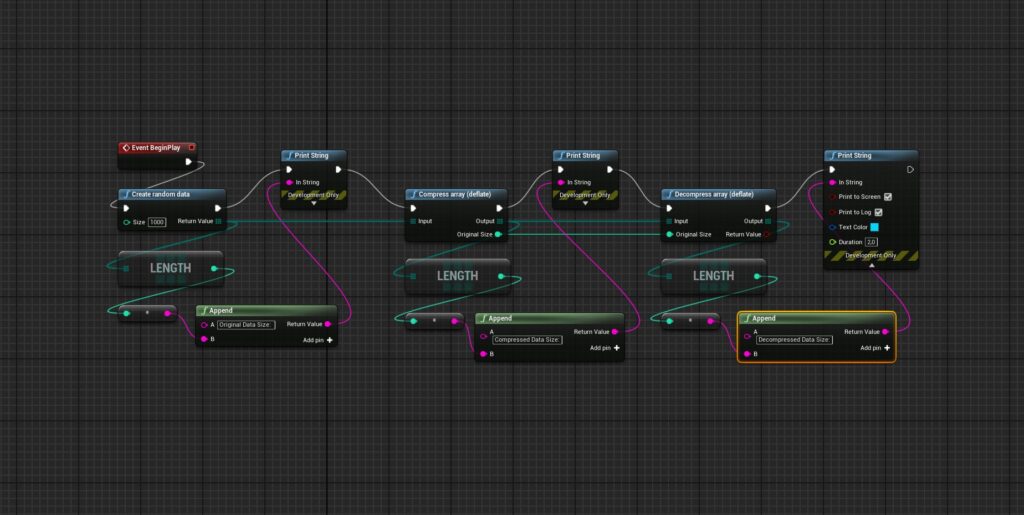Click the Size value field showing 1000
1024x515 pixels.
[x=157, y=221]
